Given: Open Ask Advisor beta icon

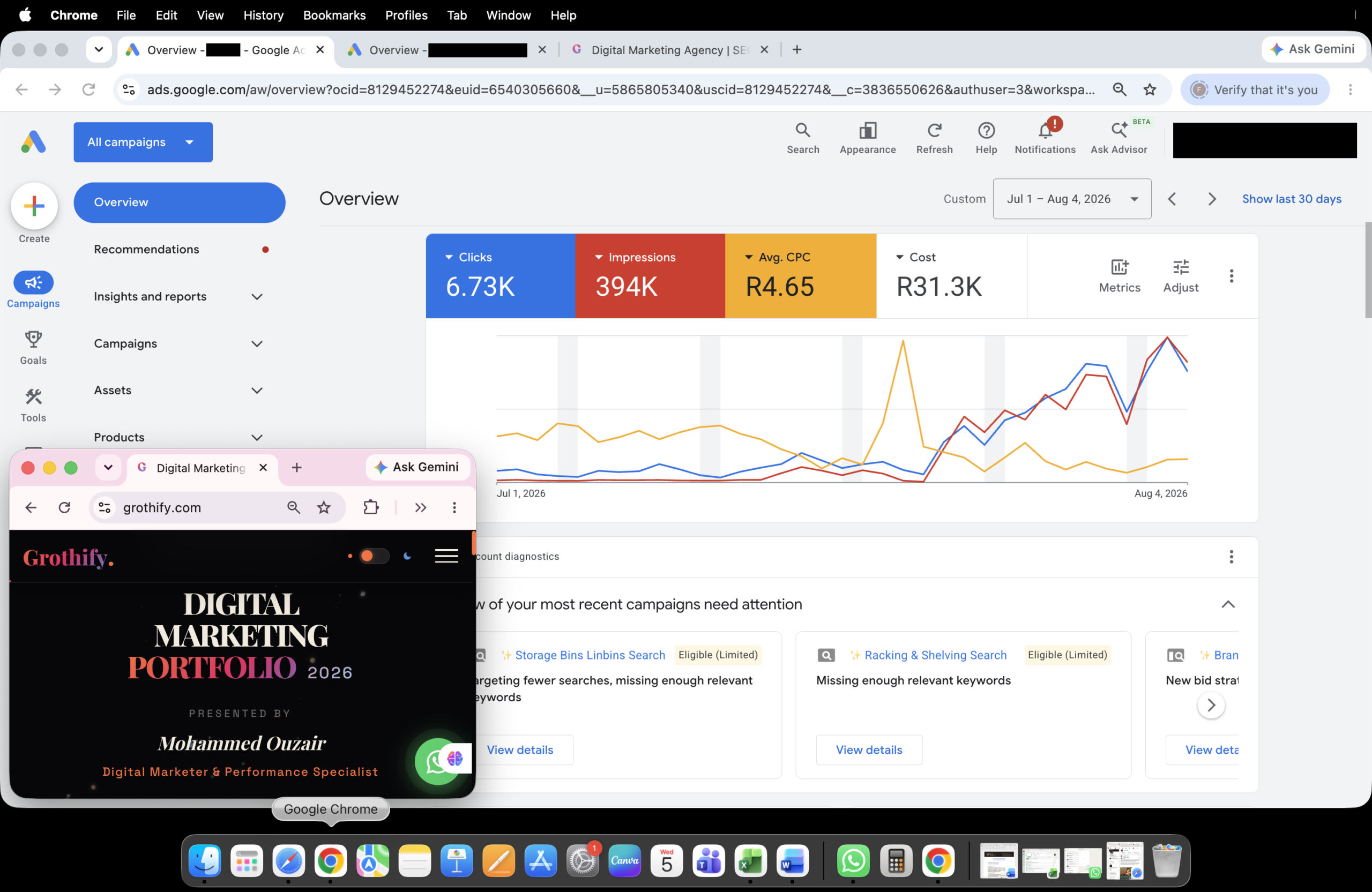Looking at the screenshot, I should 1119,138.
